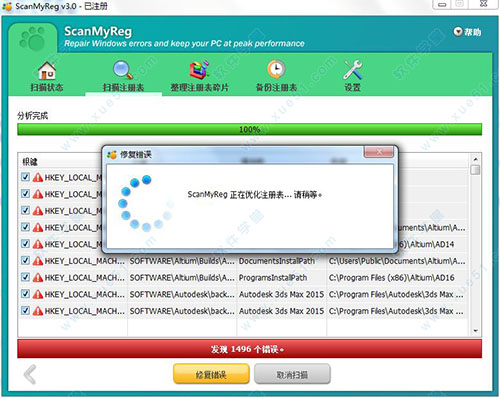The image size is (500, 398).
Task: Click the 分析完成 status text
Action: pyautogui.click(x=33, y=116)
